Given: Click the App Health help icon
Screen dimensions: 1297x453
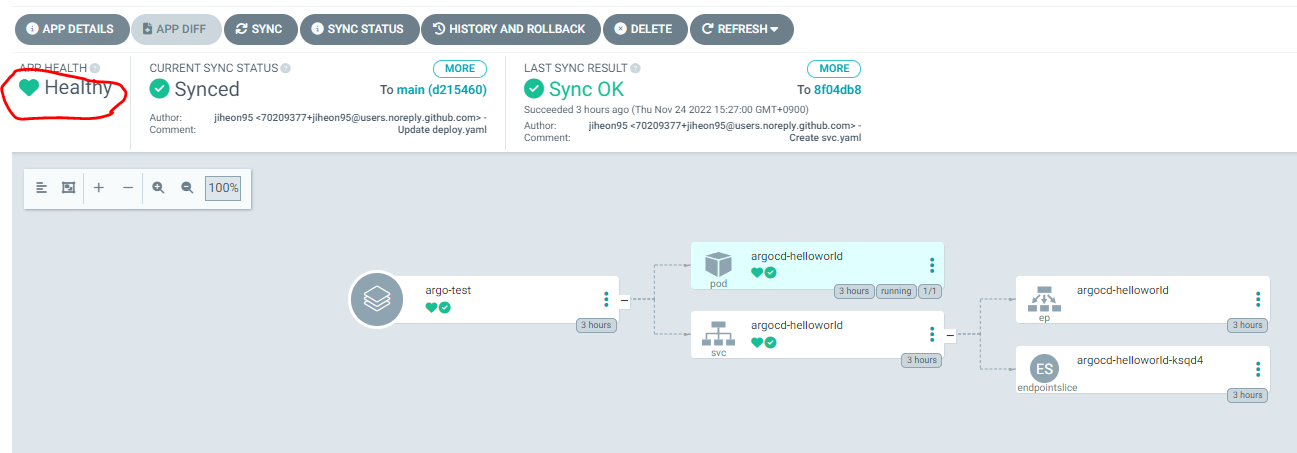Looking at the screenshot, I should (x=95, y=68).
